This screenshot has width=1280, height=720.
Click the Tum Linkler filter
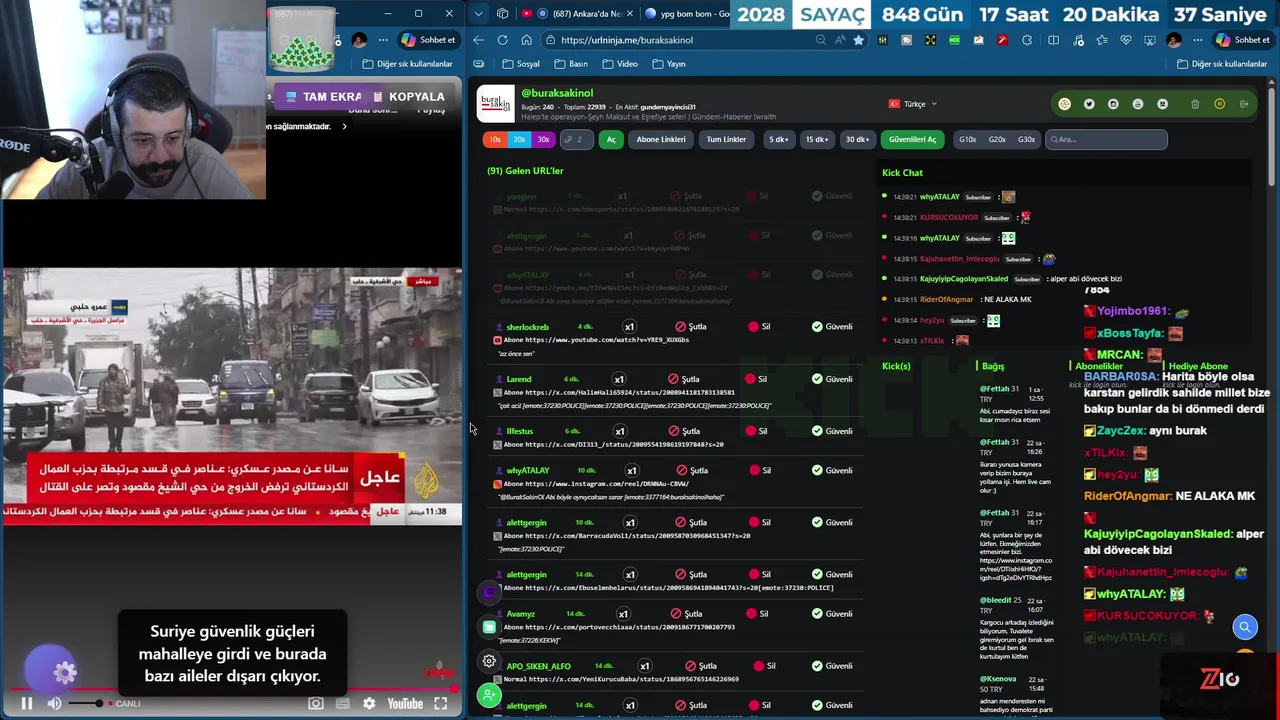click(726, 139)
